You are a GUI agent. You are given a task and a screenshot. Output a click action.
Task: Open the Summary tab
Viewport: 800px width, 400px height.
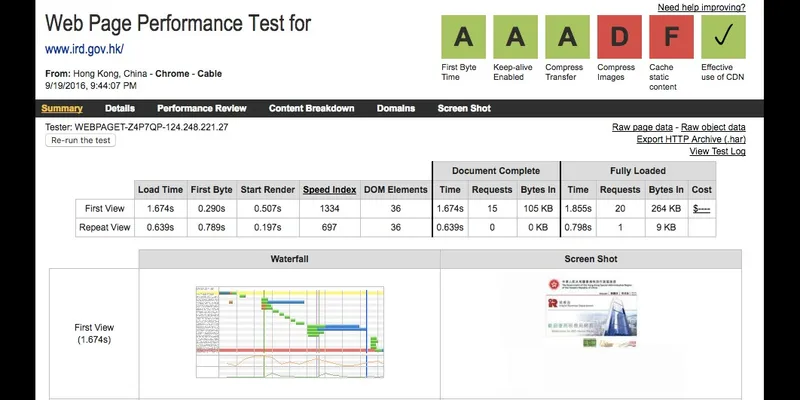pyautogui.click(x=62, y=108)
